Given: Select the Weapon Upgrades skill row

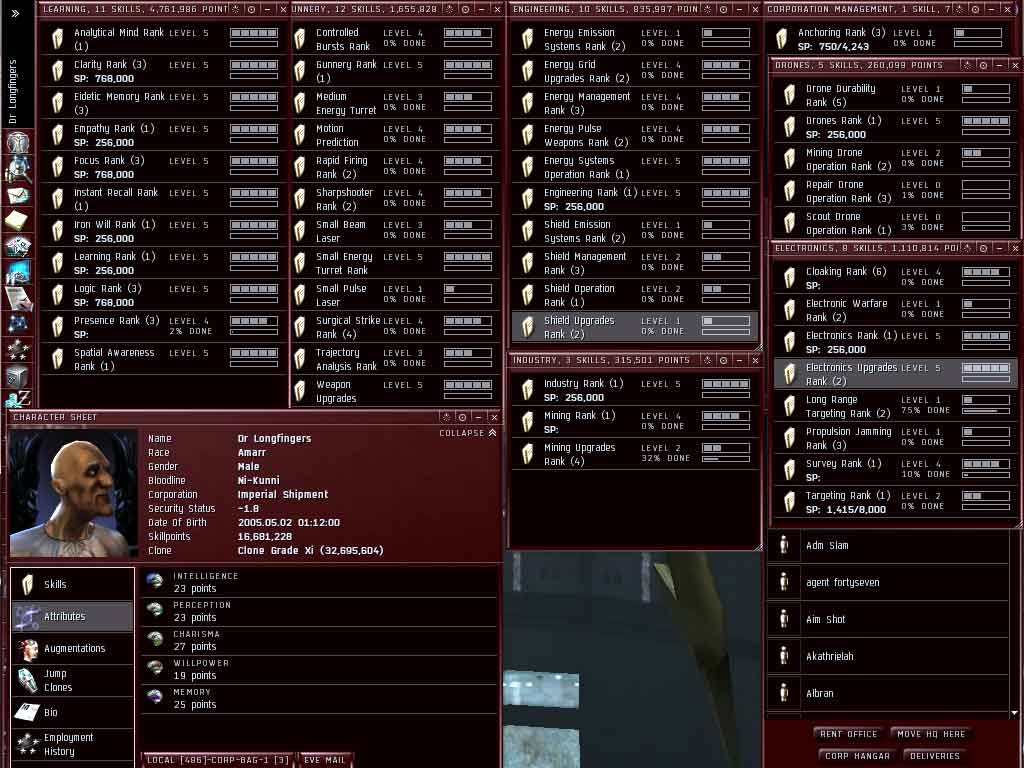Looking at the screenshot, I should (395, 391).
